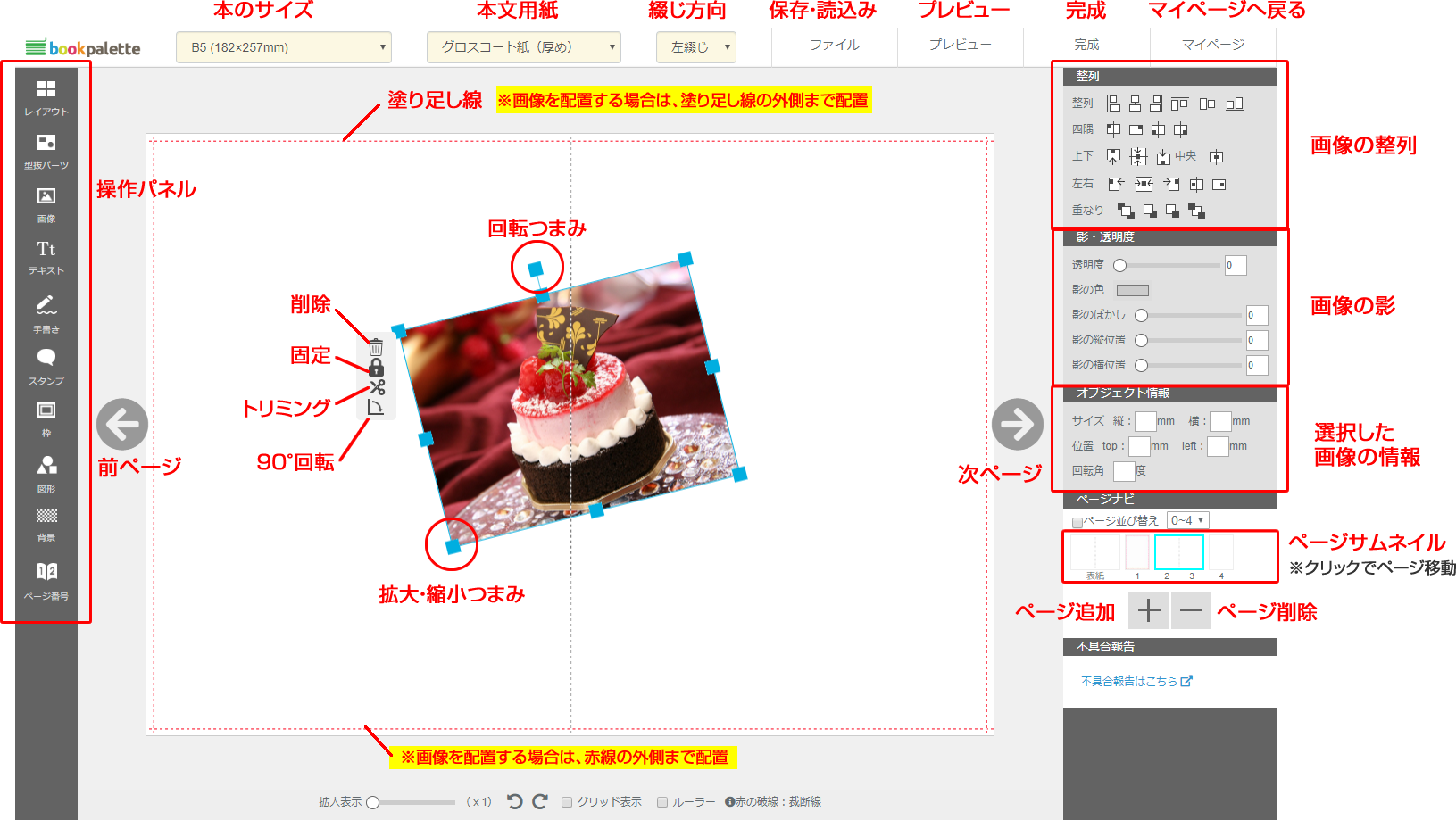Center image horizontally in 左右 row

[x=1144, y=184]
